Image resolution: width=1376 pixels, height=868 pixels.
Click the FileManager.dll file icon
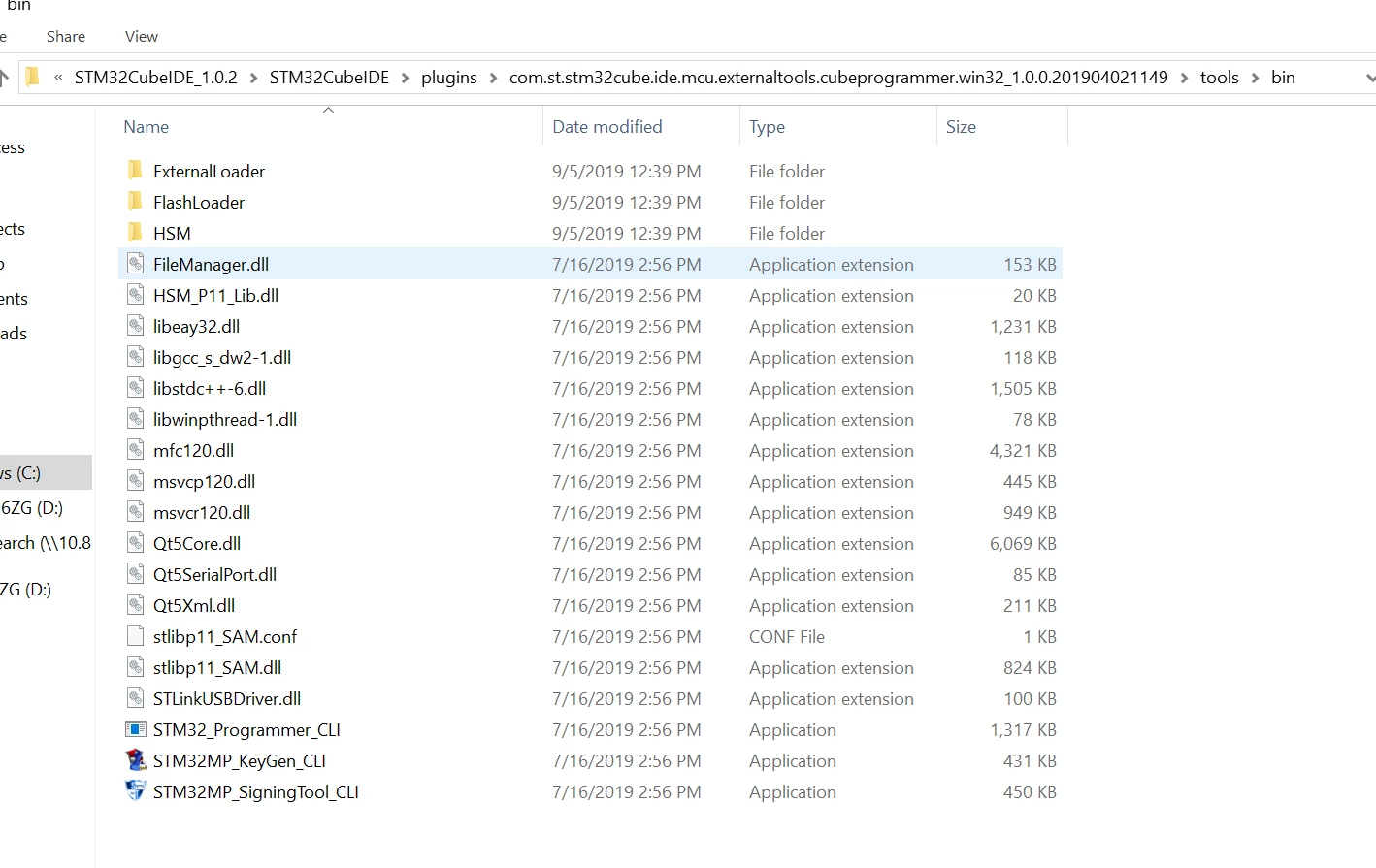(136, 264)
